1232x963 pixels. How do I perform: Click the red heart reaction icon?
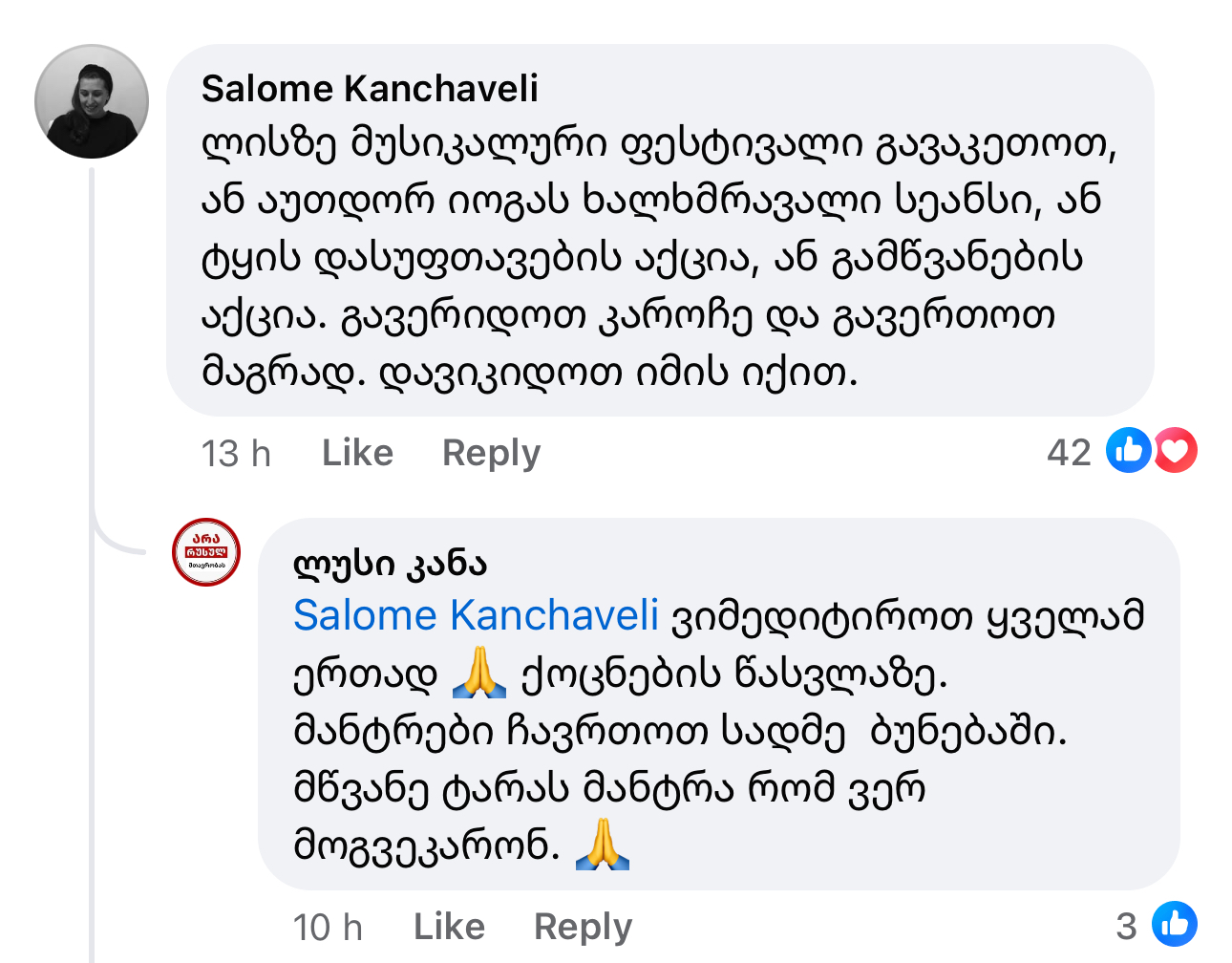pos(1176,451)
